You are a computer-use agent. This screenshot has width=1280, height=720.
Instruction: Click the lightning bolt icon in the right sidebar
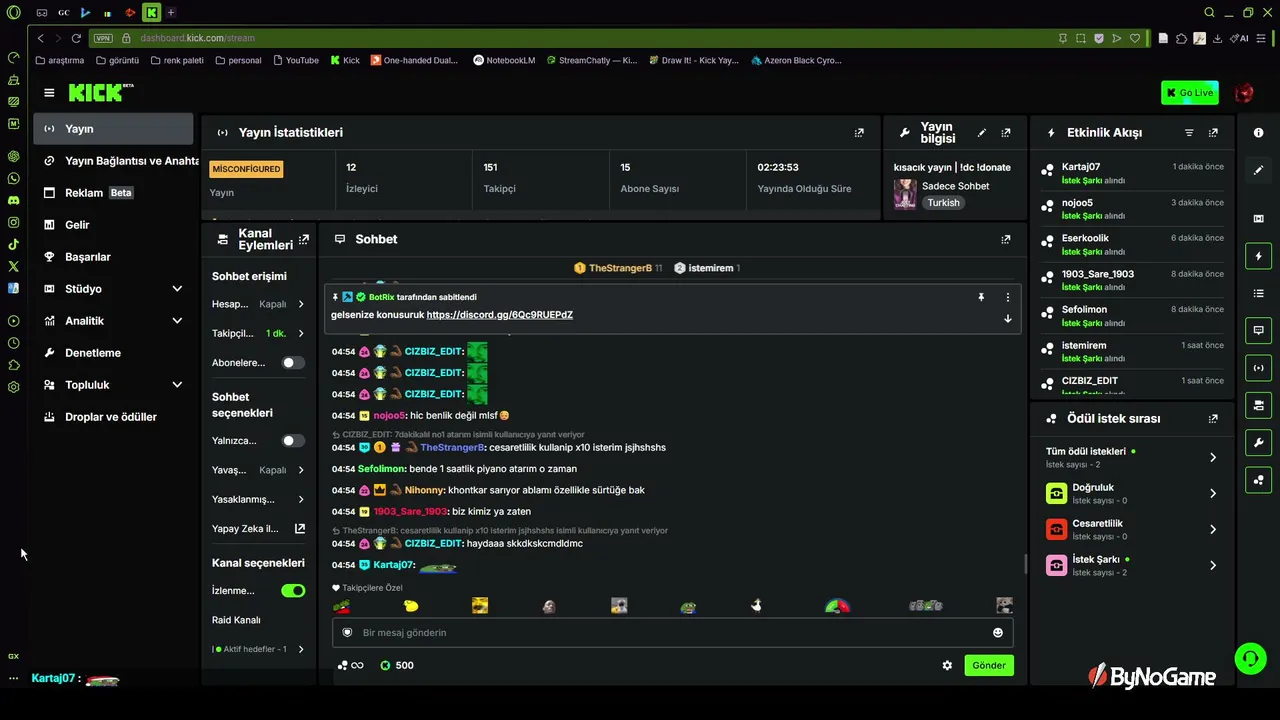point(1258,256)
